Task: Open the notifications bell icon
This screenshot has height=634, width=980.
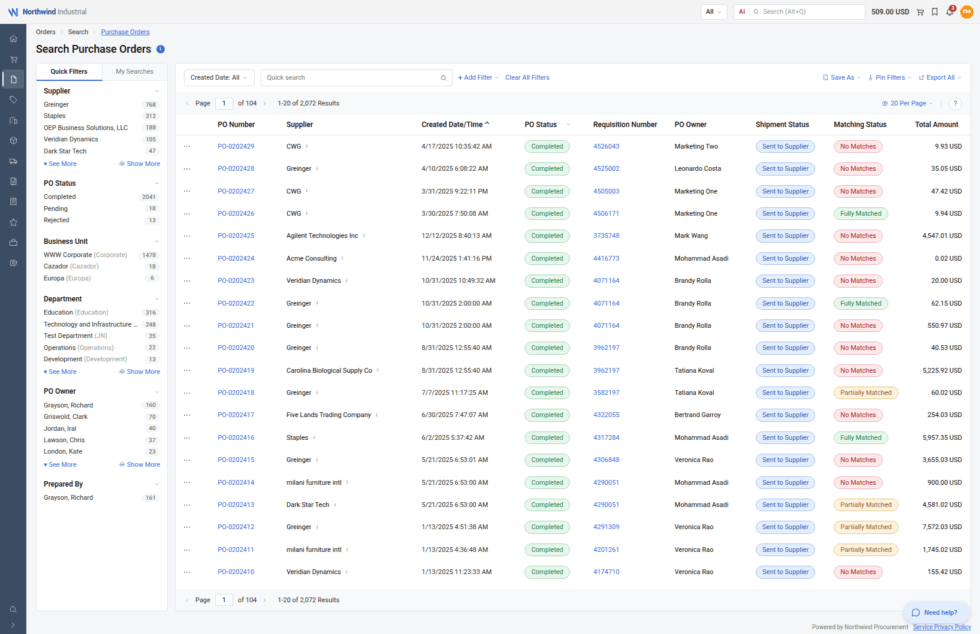Action: coord(949,12)
